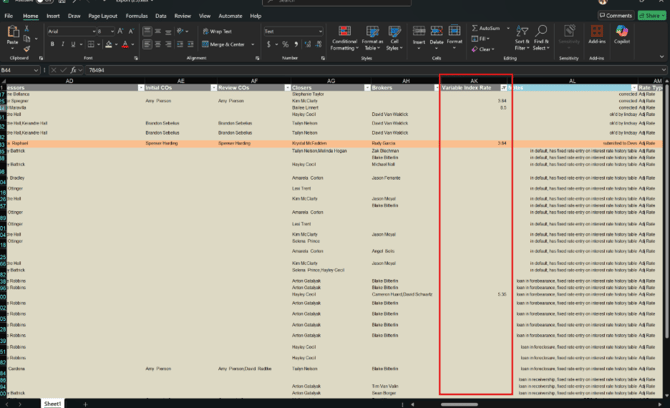
Task: Open Find & Select
Action: pyautogui.click(x=541, y=38)
